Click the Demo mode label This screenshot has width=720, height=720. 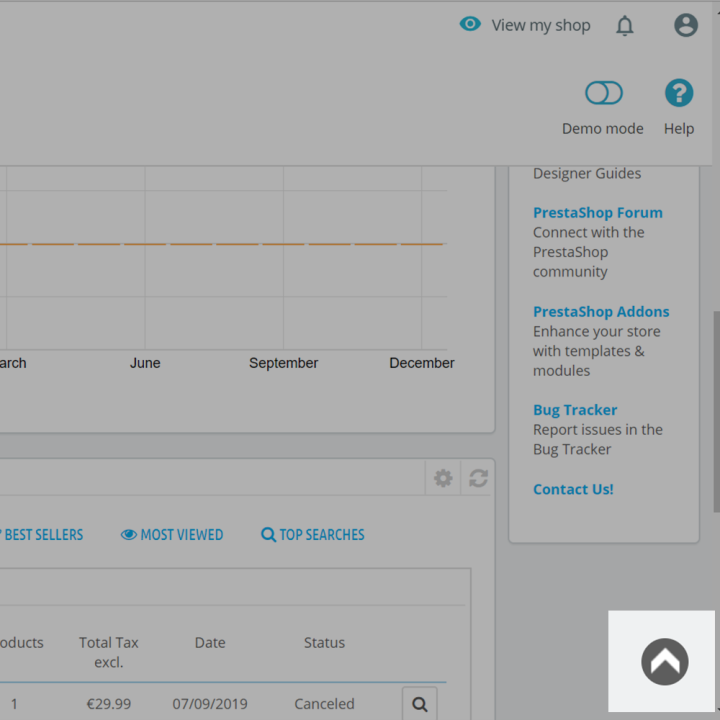click(x=602, y=129)
